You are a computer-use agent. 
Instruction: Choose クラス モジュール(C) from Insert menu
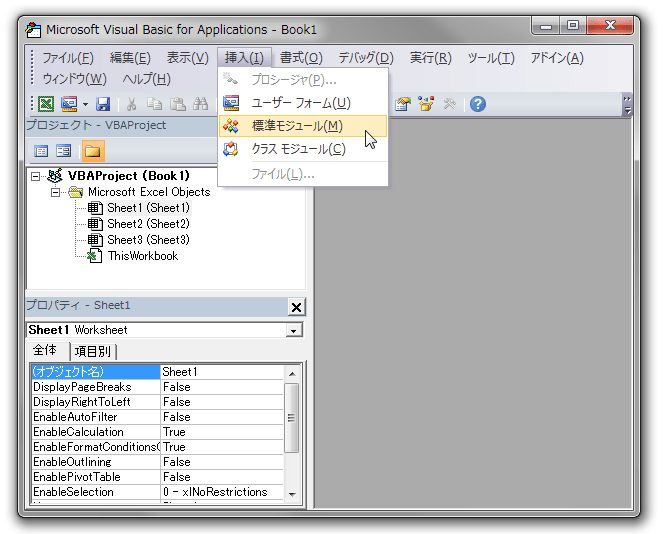(x=303, y=149)
